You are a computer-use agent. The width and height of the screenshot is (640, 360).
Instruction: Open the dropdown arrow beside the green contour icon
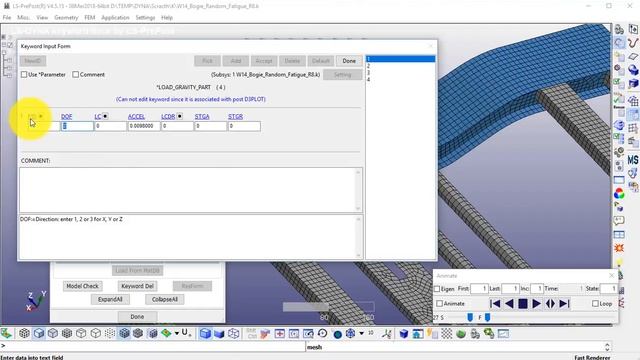177,333
